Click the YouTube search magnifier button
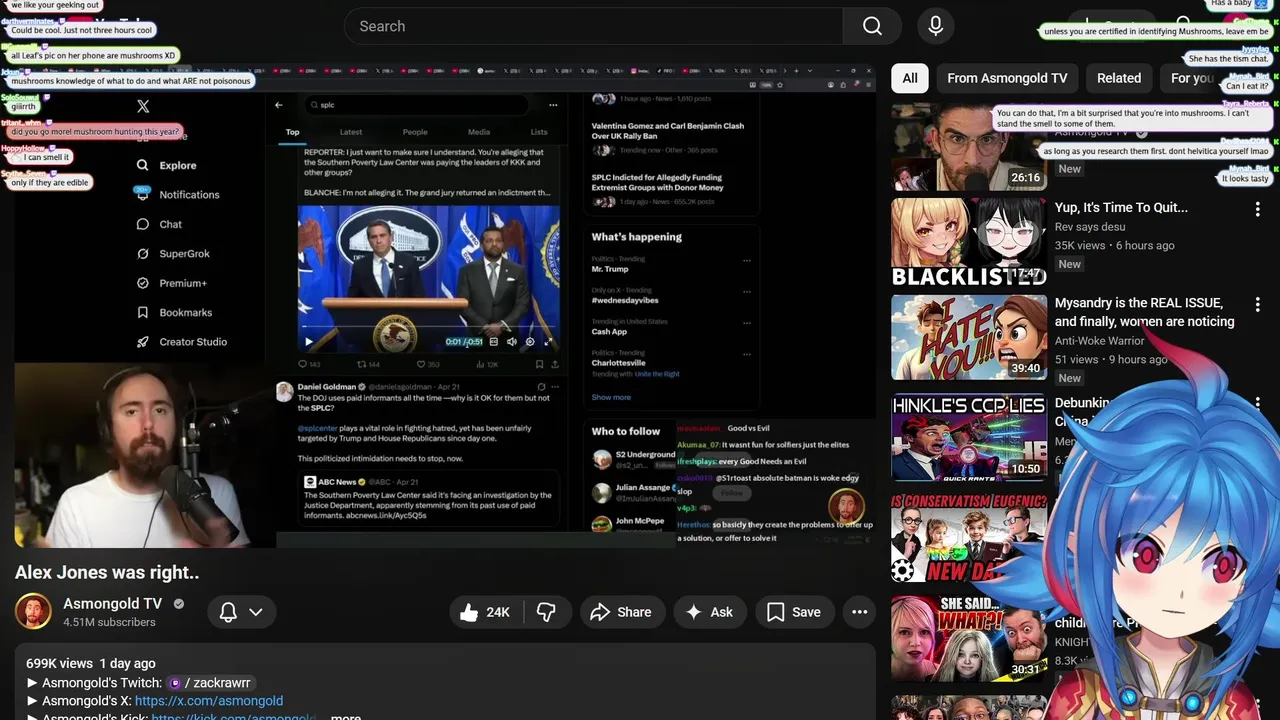This screenshot has width=1280, height=720. click(872, 26)
